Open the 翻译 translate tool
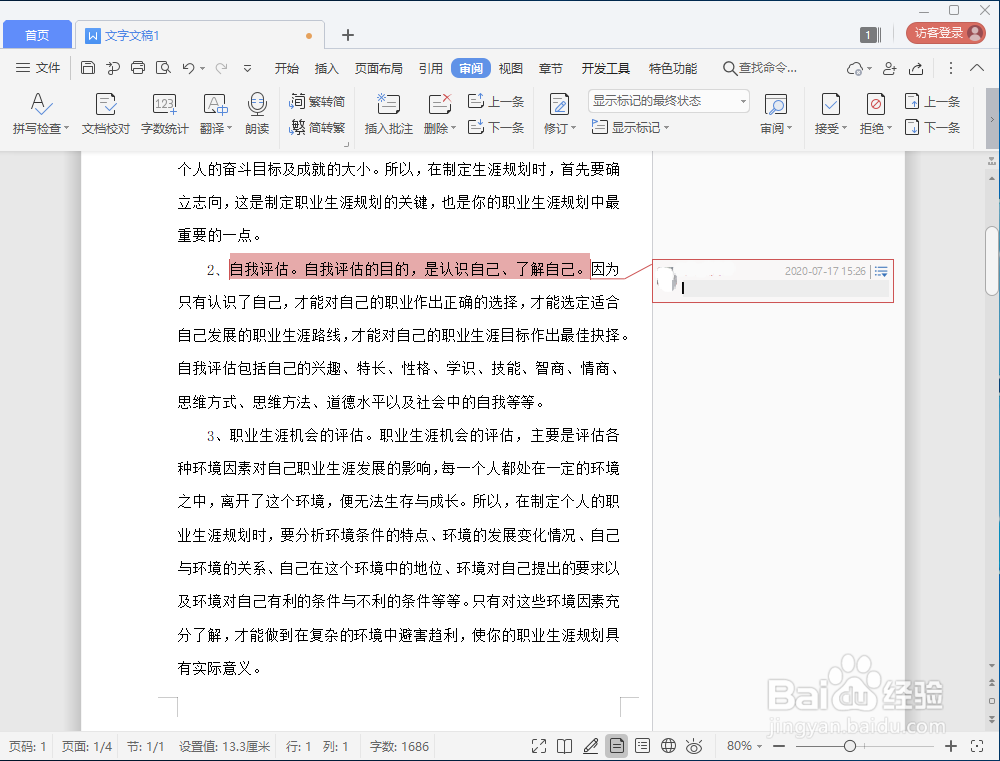The height and width of the screenshot is (761, 1000). tap(211, 112)
